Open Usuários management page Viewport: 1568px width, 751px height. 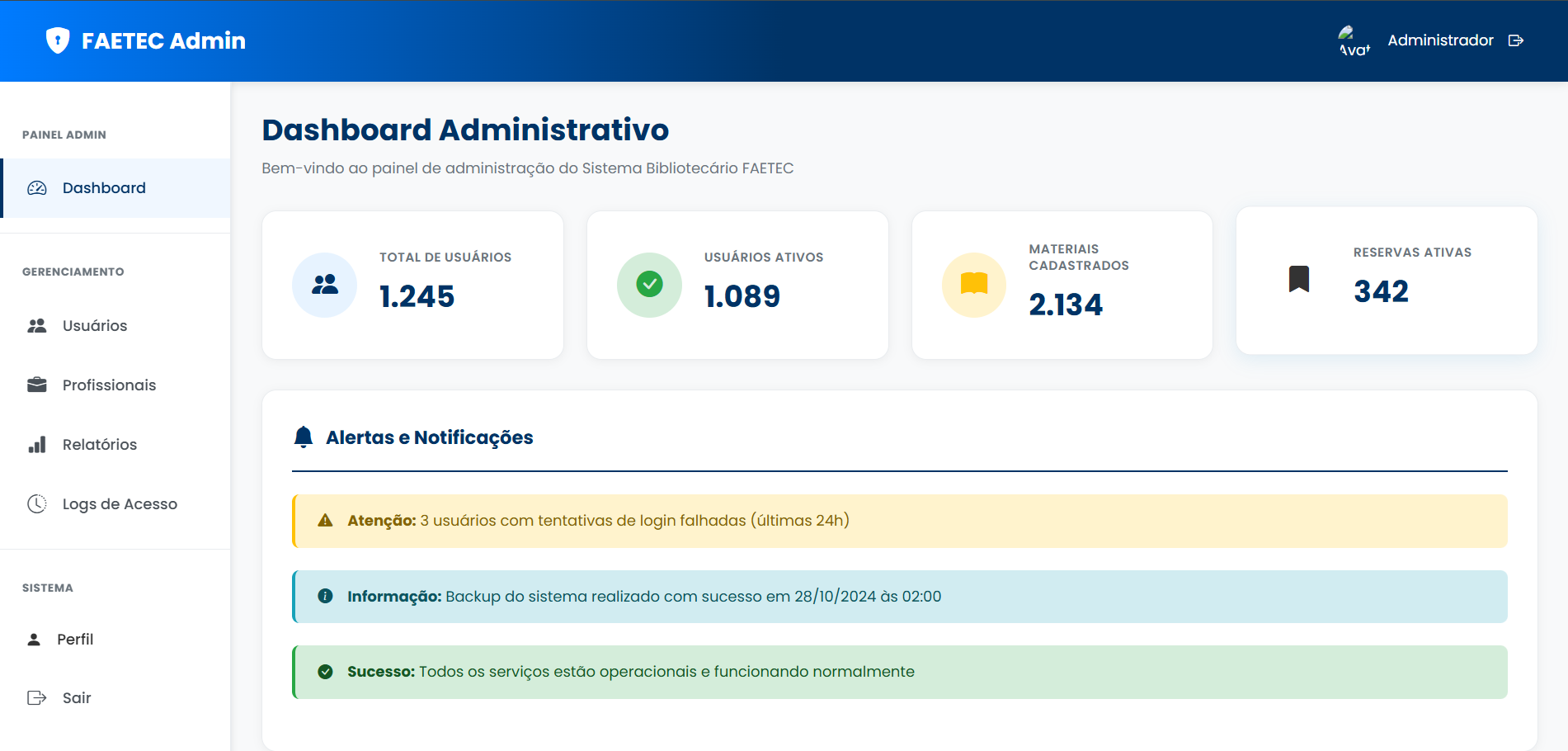(x=95, y=326)
